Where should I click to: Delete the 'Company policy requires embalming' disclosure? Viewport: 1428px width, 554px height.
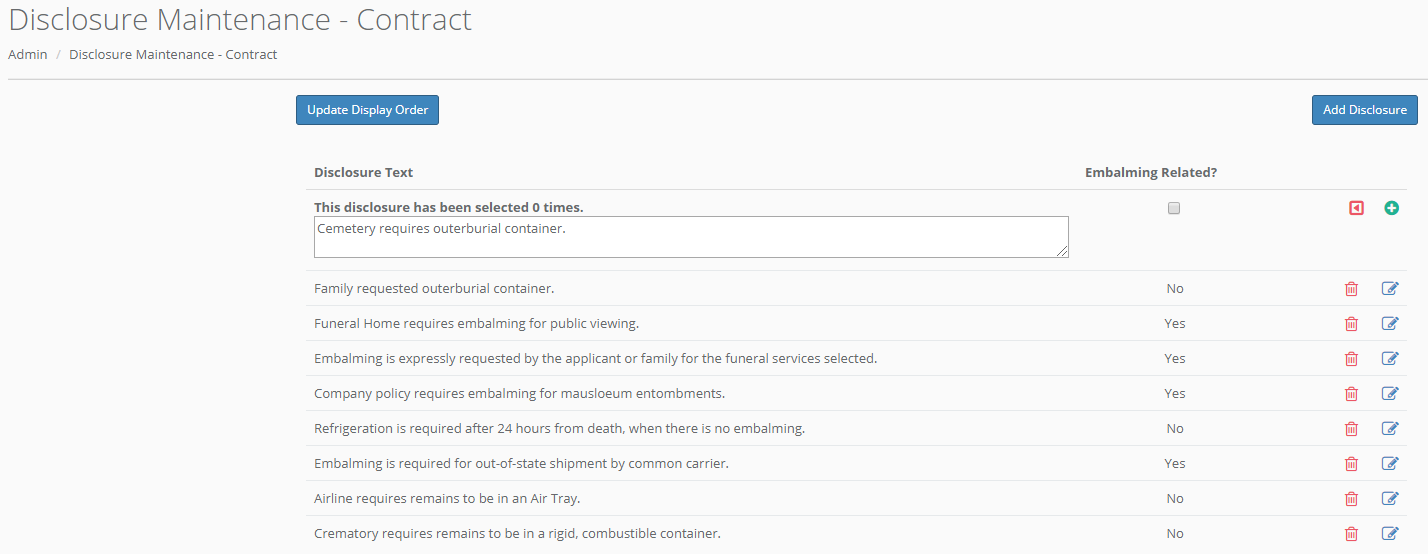click(1351, 394)
